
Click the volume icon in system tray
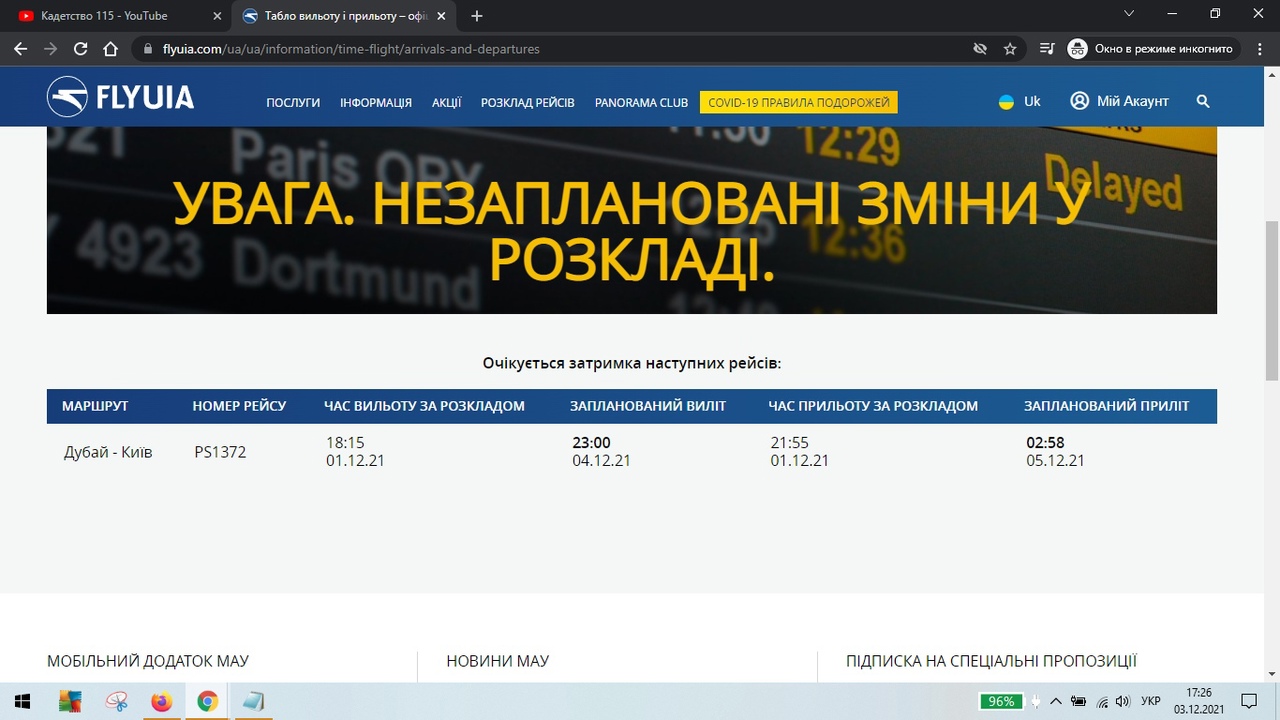coord(1123,702)
